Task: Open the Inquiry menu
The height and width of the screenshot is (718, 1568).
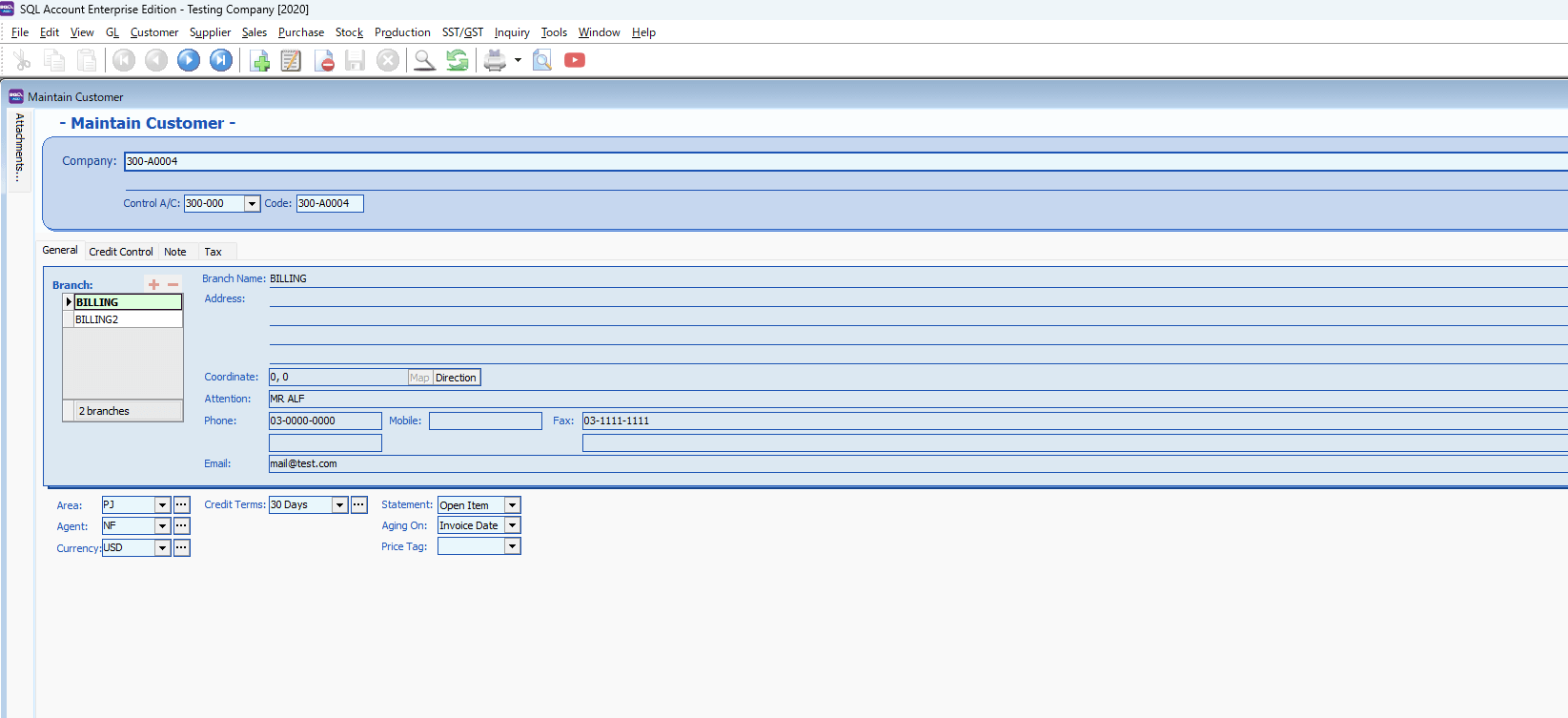Action: pos(512,32)
